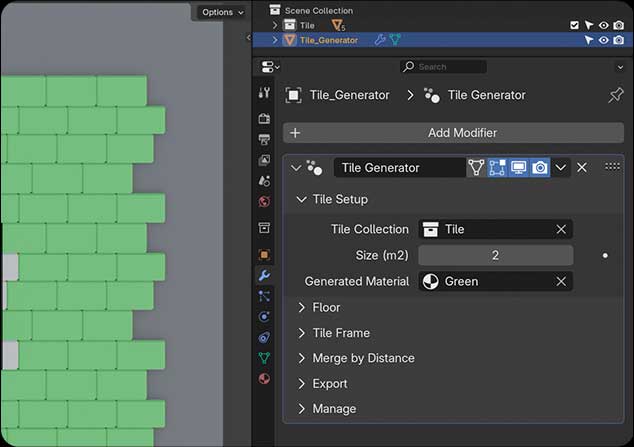Clear the Generated Material Green field

click(x=561, y=282)
